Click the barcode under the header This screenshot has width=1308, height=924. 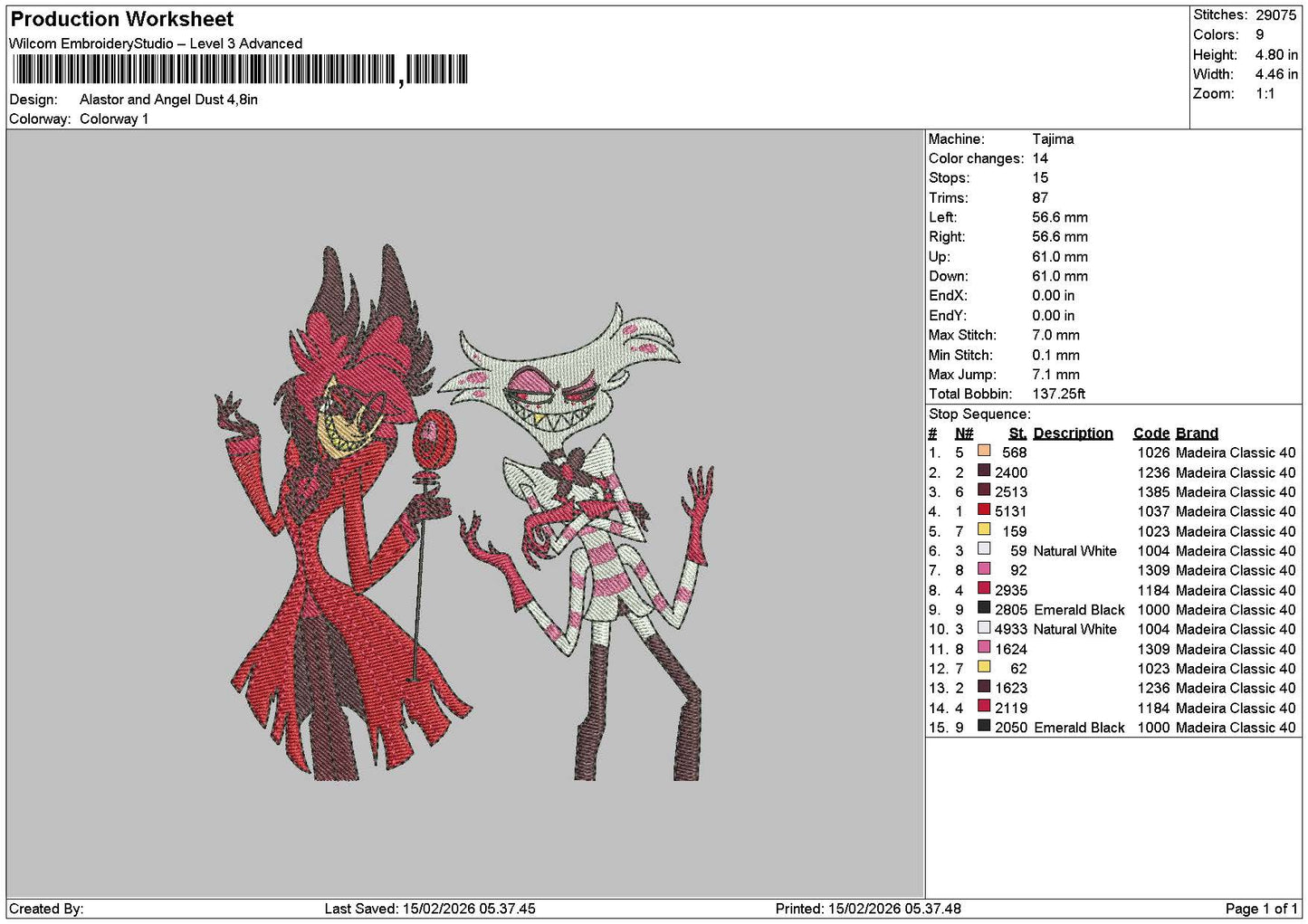[240, 70]
